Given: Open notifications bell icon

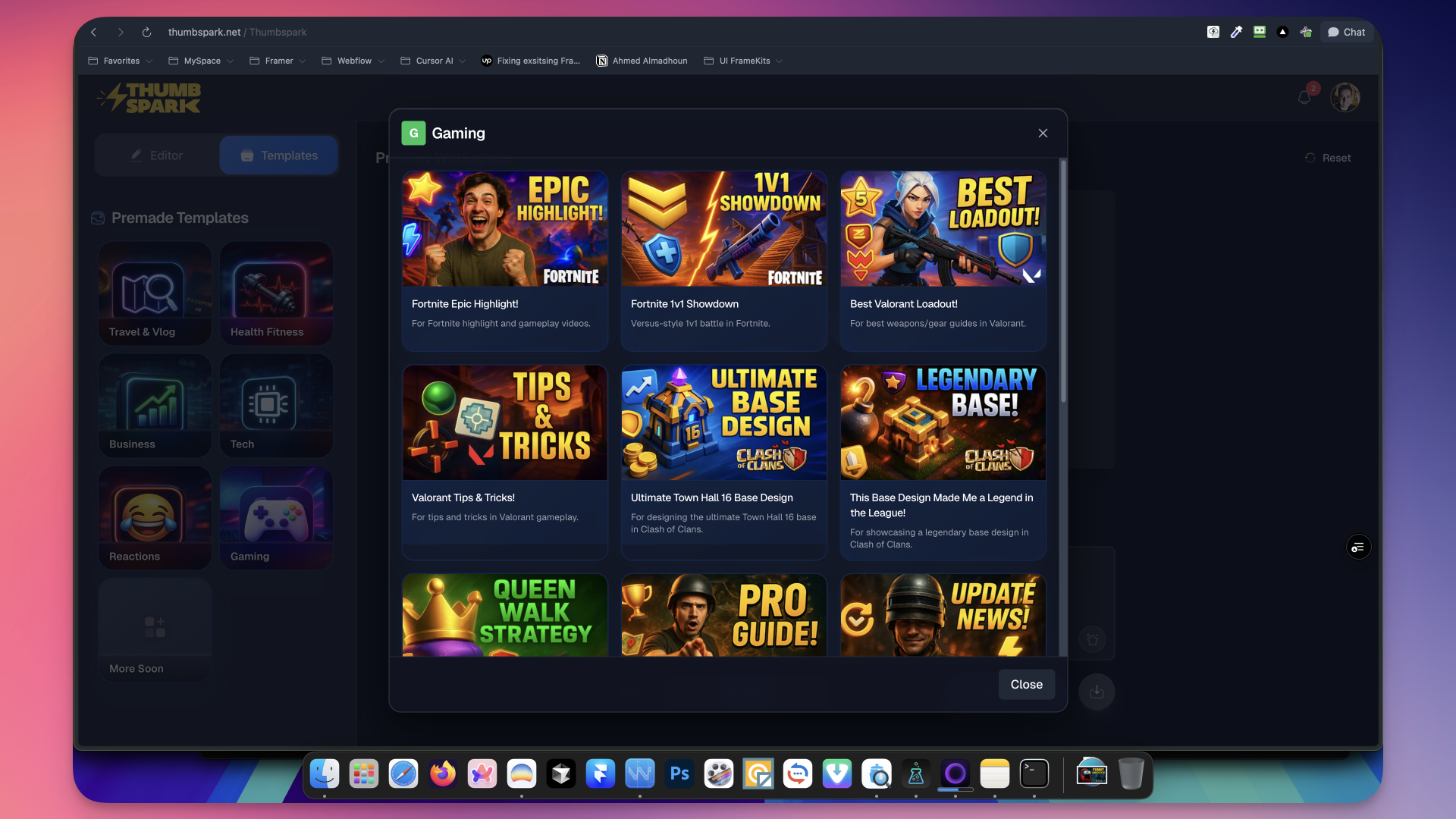Looking at the screenshot, I should (1304, 98).
